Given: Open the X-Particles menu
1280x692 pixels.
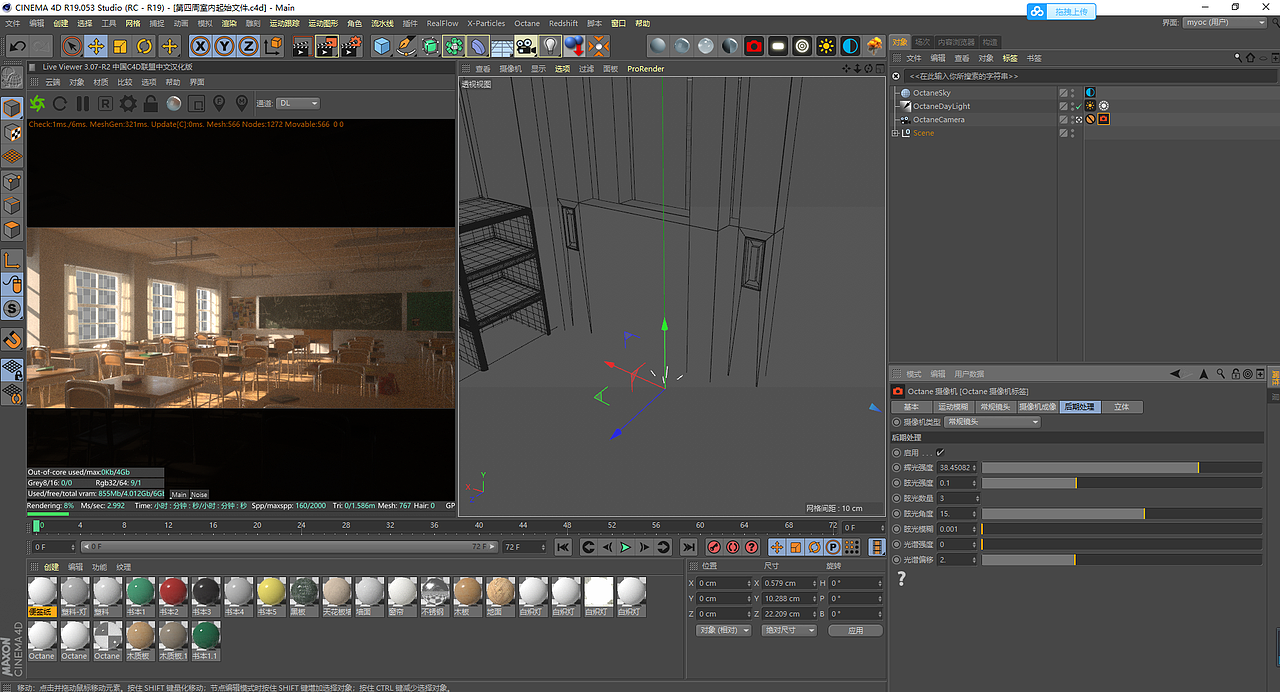Looking at the screenshot, I should [486, 23].
